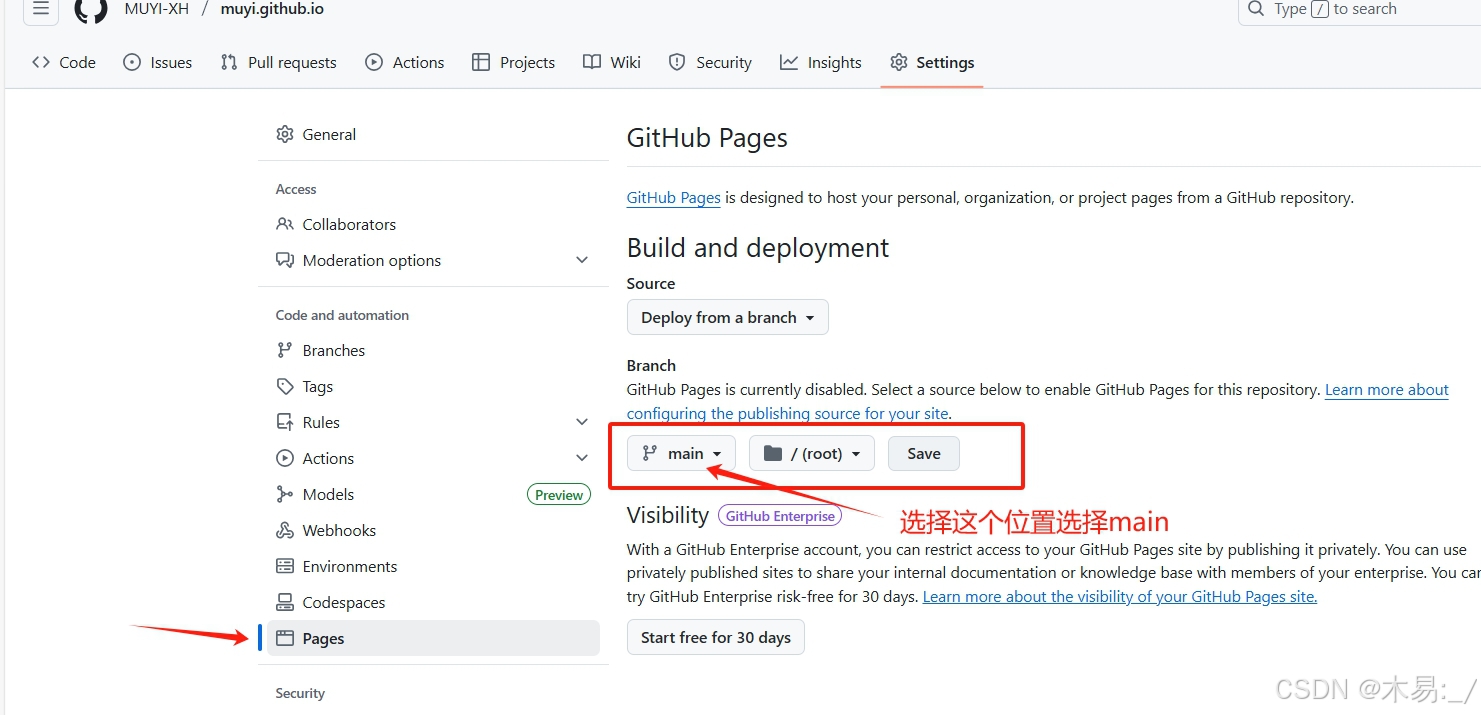Click the Settings gear icon in tab bar
The height and width of the screenshot is (715, 1481).
coord(899,62)
